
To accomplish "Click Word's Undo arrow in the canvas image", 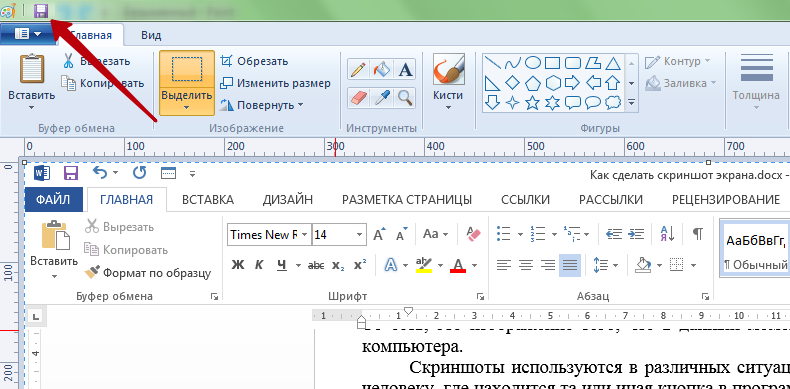I will tap(101, 173).
